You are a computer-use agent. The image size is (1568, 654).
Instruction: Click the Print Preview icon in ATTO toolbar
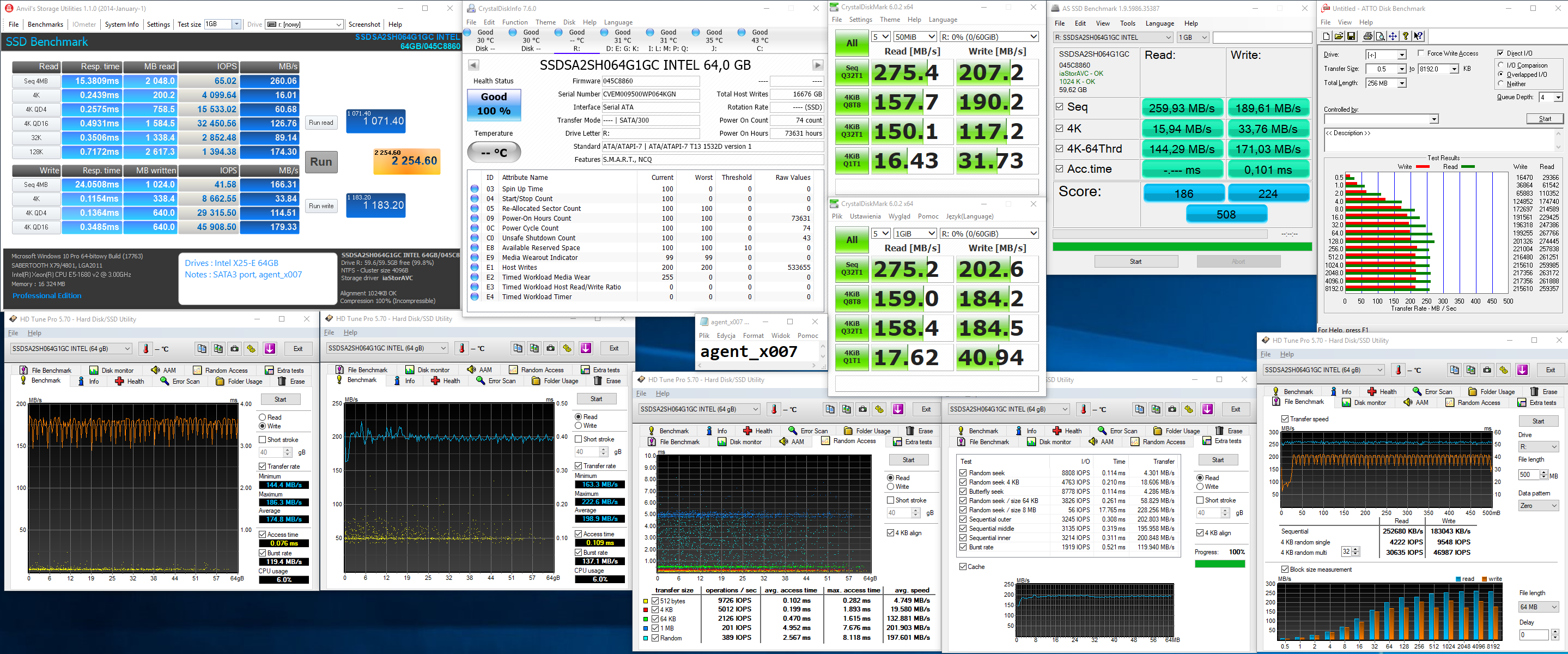(x=1380, y=37)
